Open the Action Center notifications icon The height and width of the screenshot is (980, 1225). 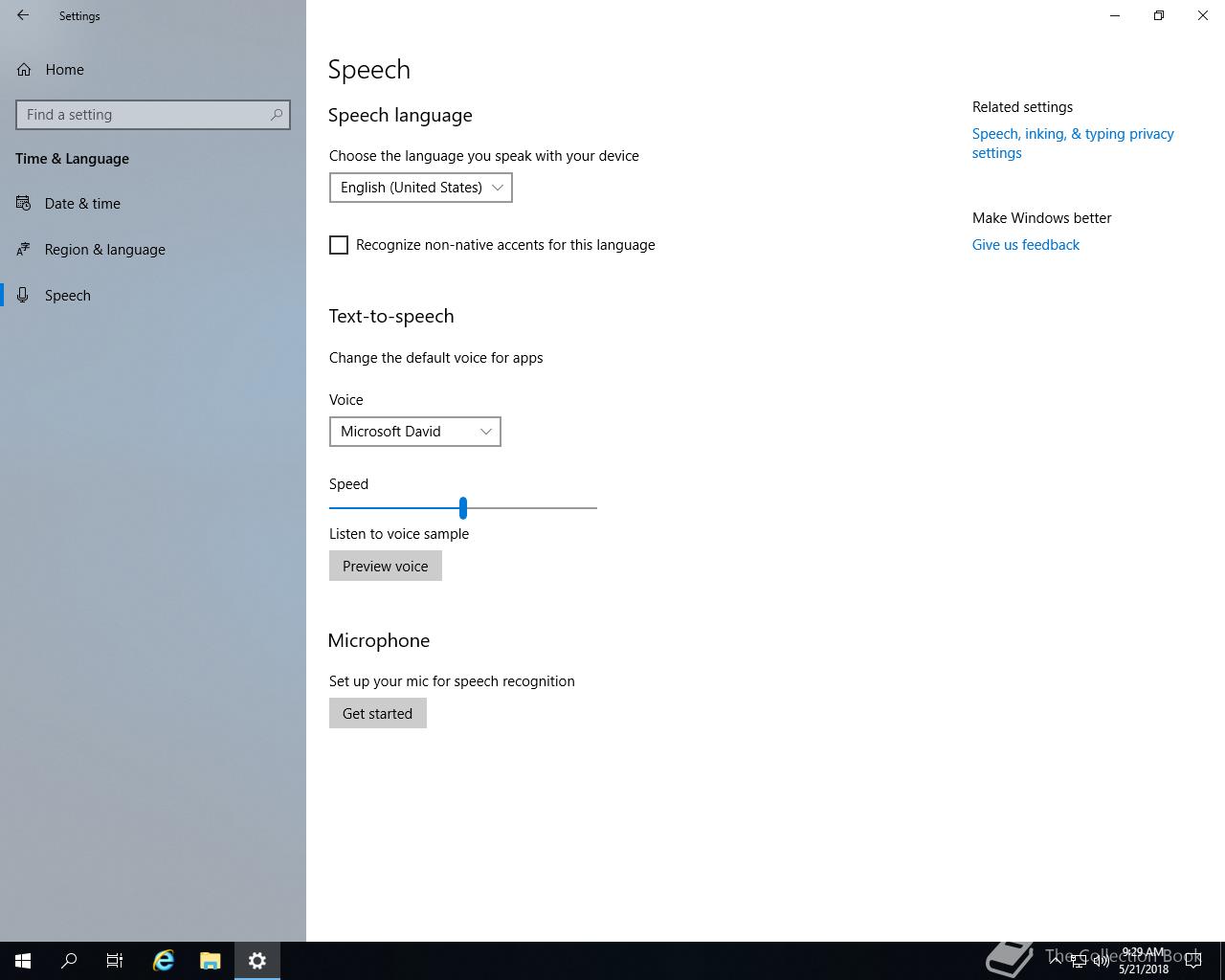[1193, 961]
